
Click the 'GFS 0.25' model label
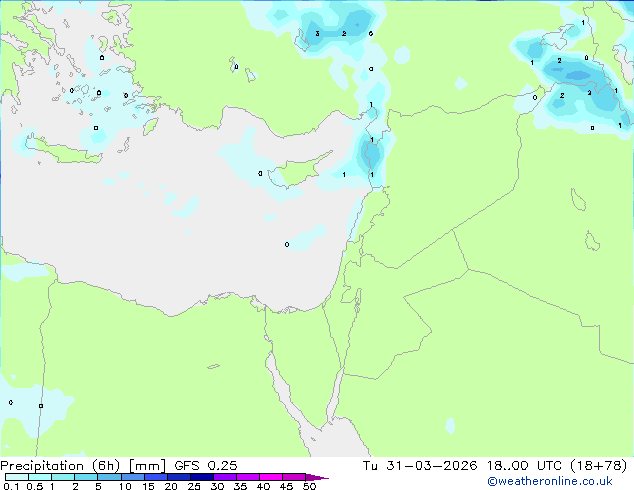tap(205, 466)
